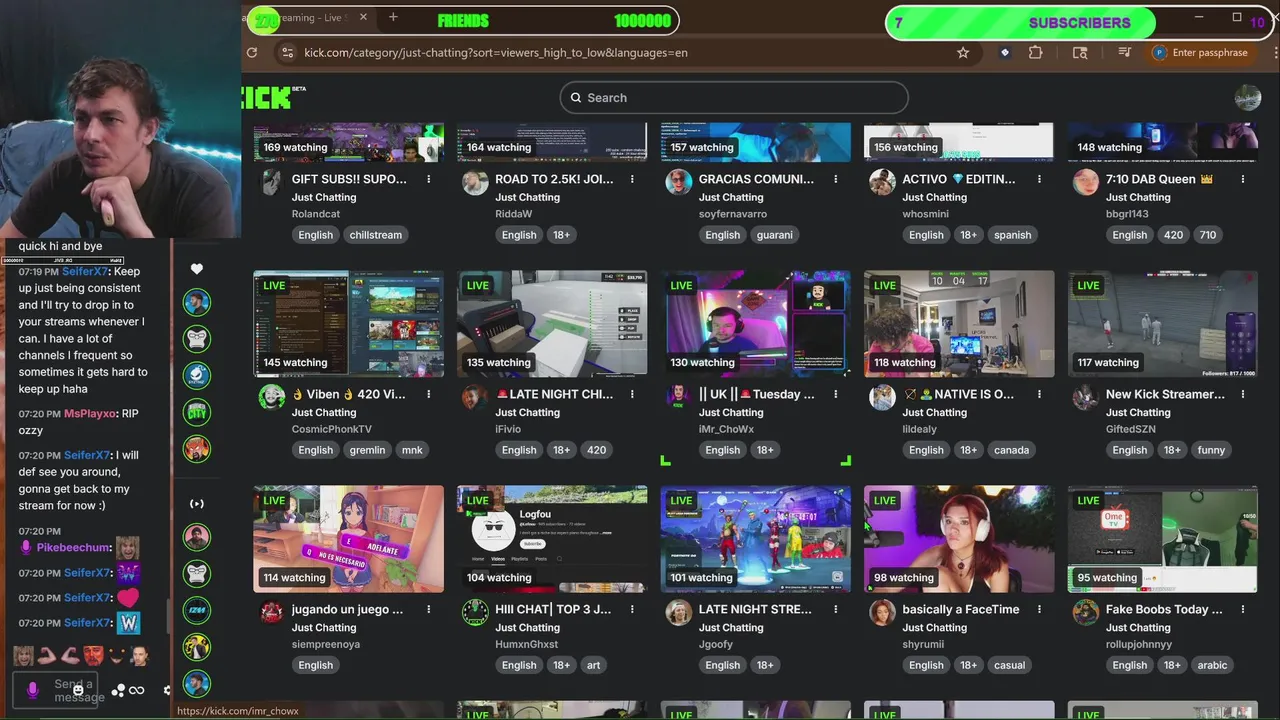Click the chillstream tag under Rolandcat
This screenshot has width=1280, height=720.
376,235
